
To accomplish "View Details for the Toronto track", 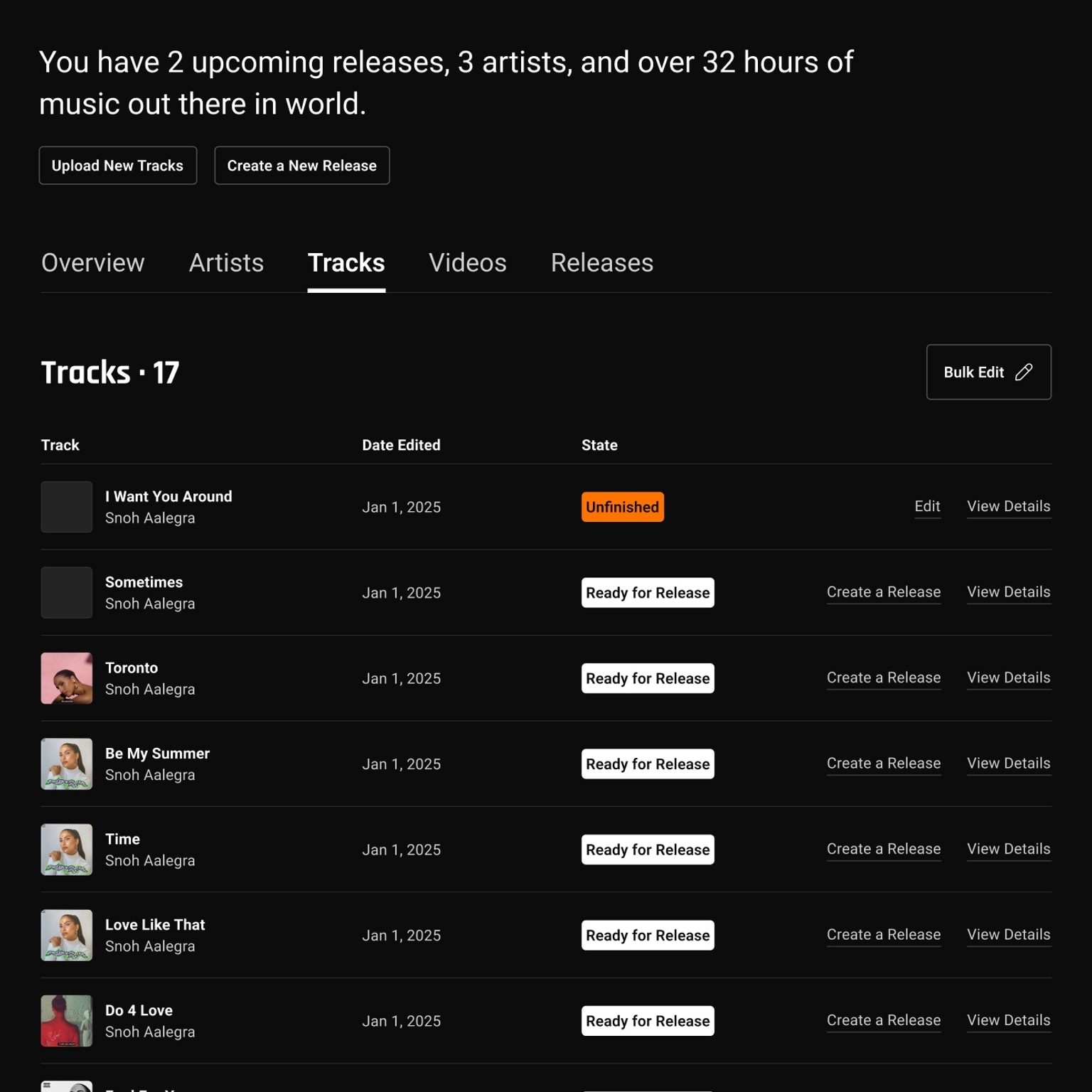I will 1008,678.
